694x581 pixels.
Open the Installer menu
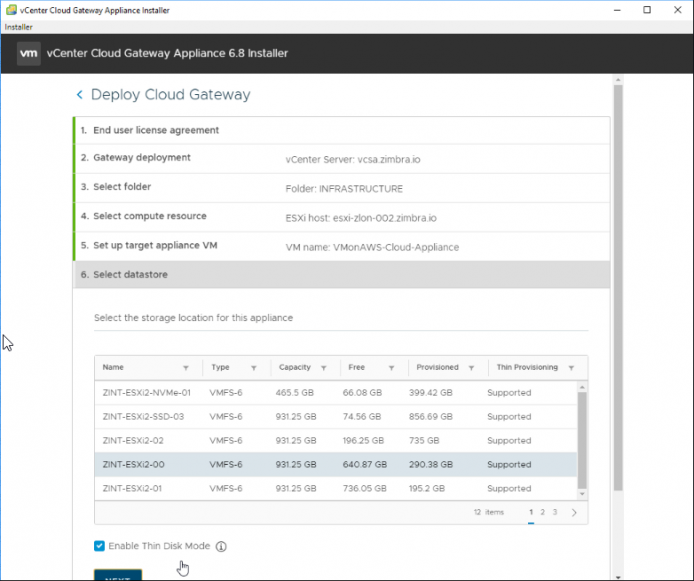tap(19, 27)
